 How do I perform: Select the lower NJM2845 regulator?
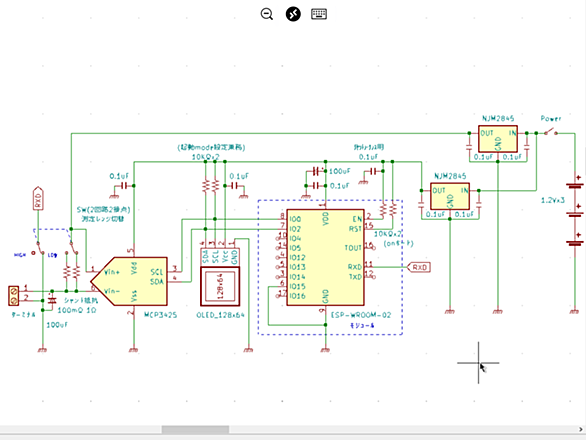tap(450, 196)
